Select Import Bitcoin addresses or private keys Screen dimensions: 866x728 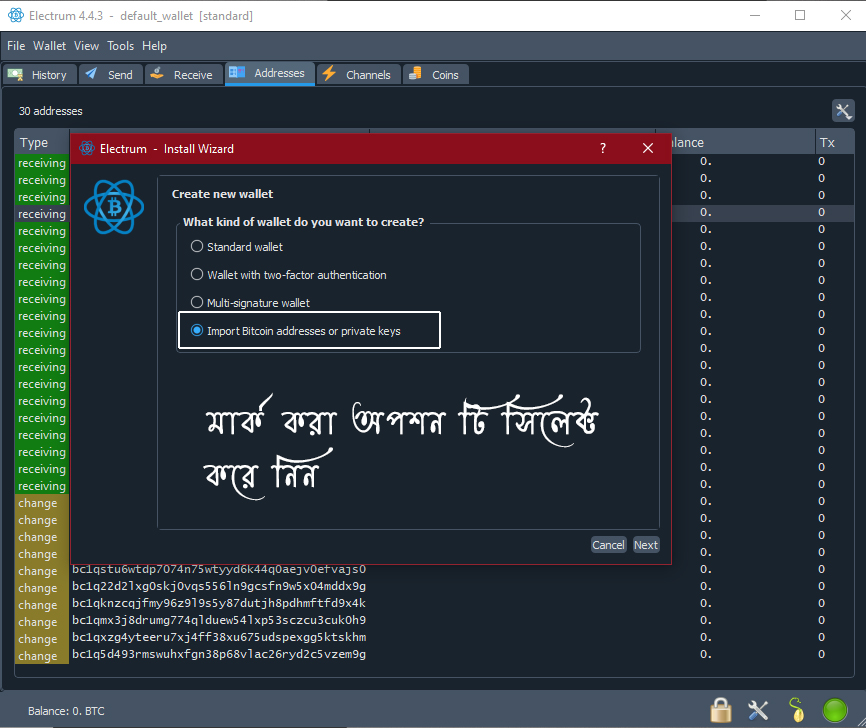pyautogui.click(x=295, y=331)
